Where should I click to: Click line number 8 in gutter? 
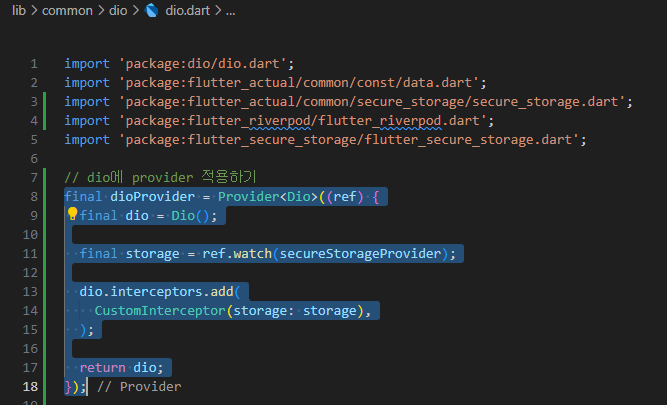pyautogui.click(x=33, y=196)
